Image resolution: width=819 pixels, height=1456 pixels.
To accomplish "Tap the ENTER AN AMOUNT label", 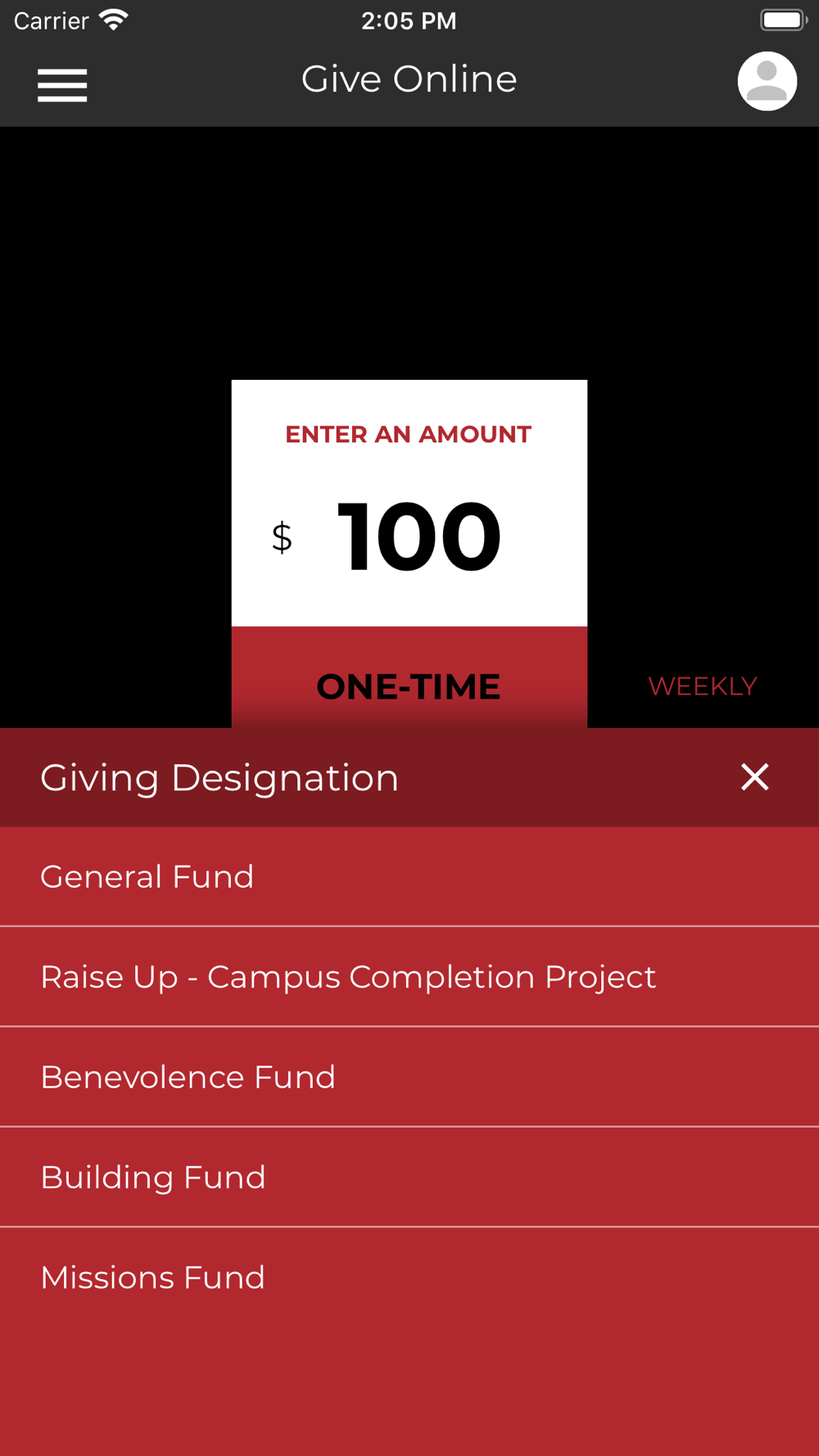I will [x=409, y=434].
